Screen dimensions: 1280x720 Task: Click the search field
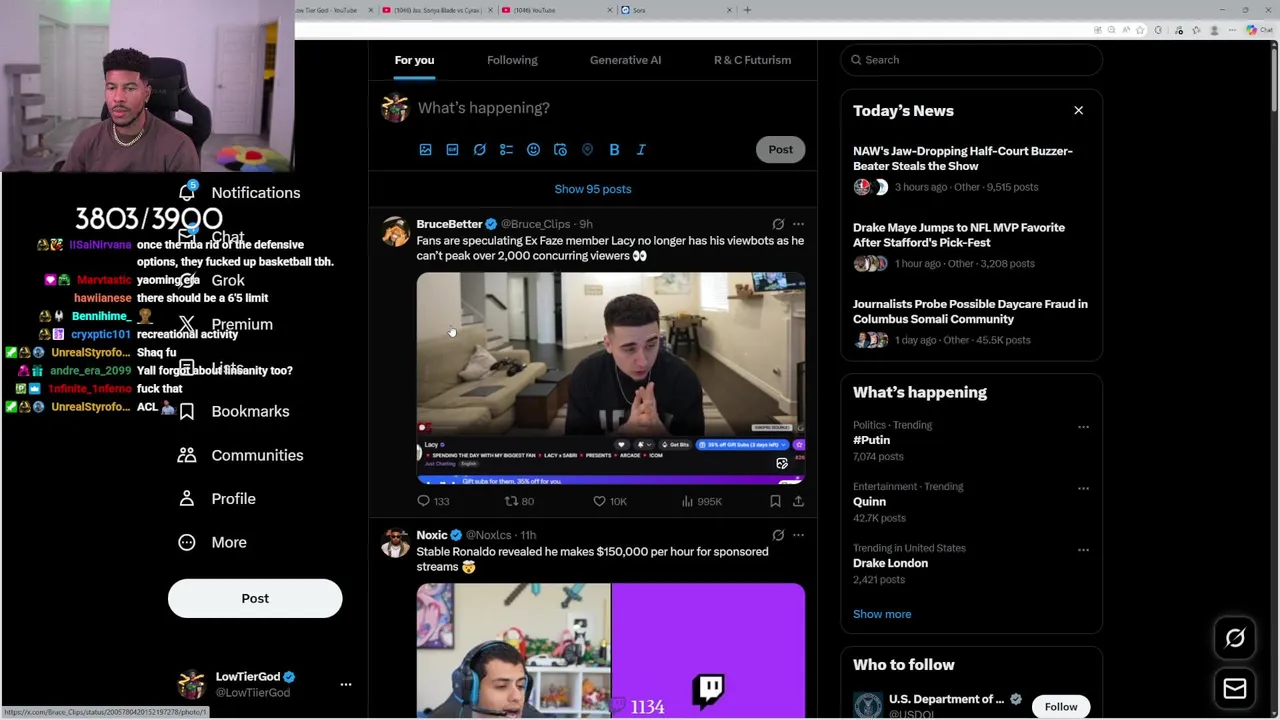click(971, 60)
